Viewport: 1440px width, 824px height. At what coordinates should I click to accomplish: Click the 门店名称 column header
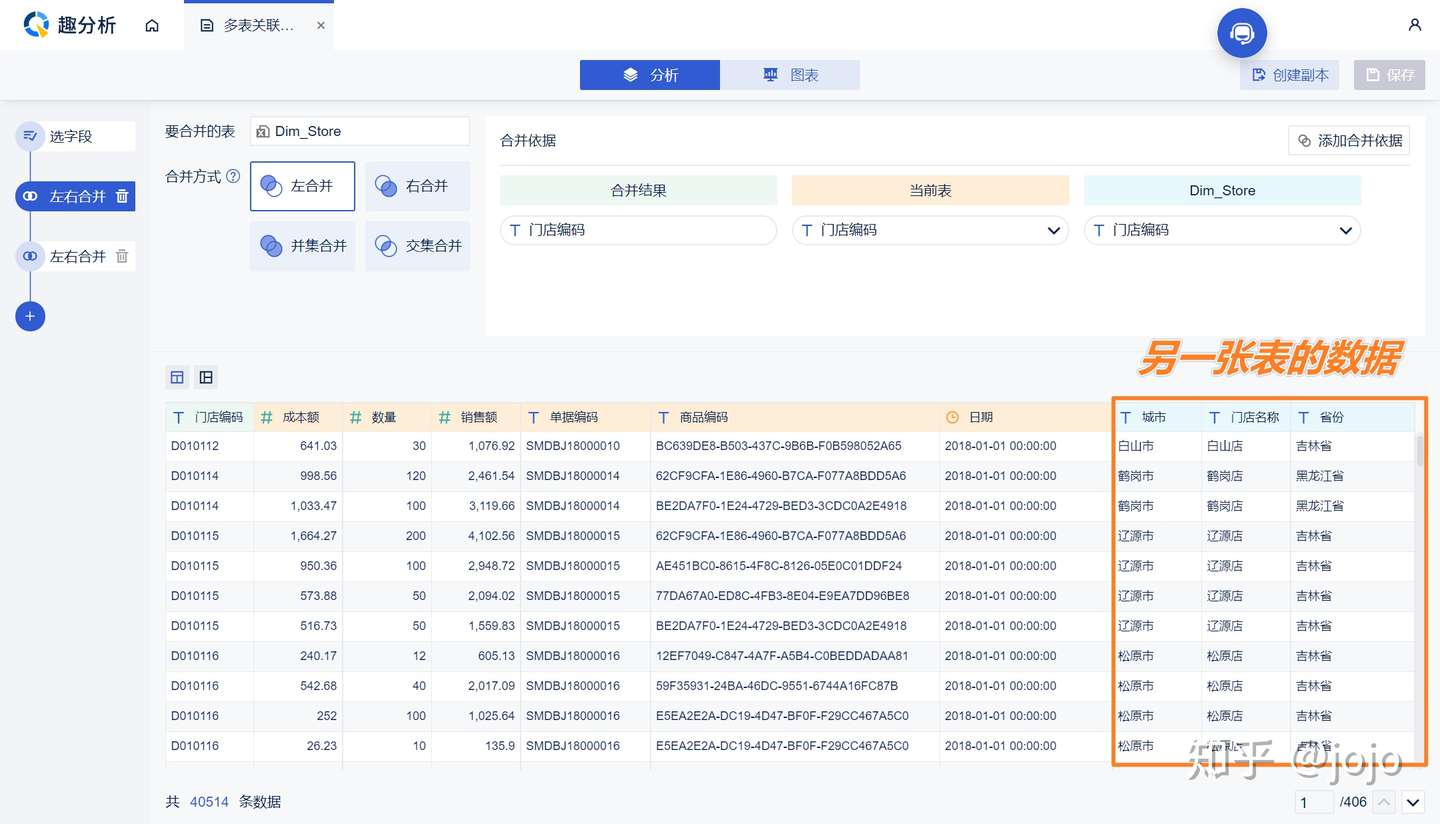[1246, 417]
